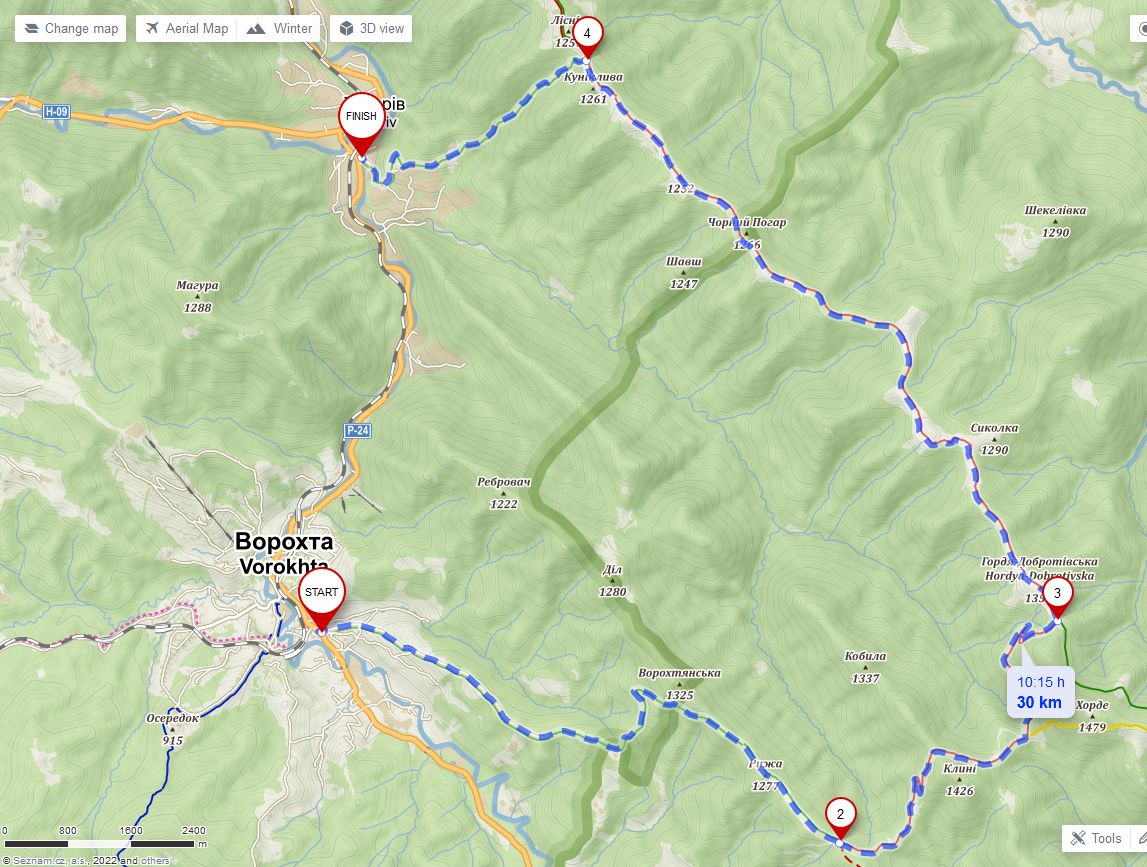The width and height of the screenshot is (1147, 867).
Task: Click the Хорде 1479 peak label
Action: tap(1091, 716)
